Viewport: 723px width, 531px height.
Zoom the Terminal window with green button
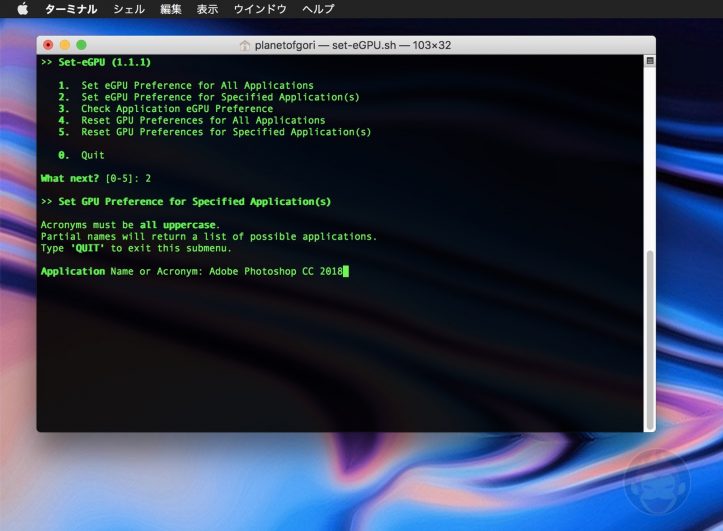(82, 45)
